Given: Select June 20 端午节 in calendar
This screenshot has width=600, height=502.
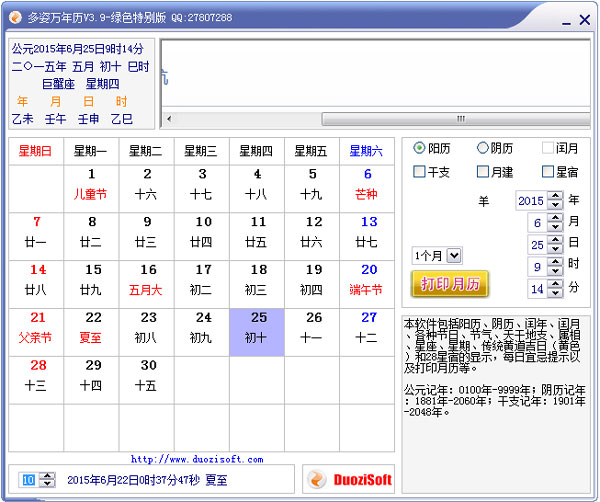Looking at the screenshot, I should [367, 284].
